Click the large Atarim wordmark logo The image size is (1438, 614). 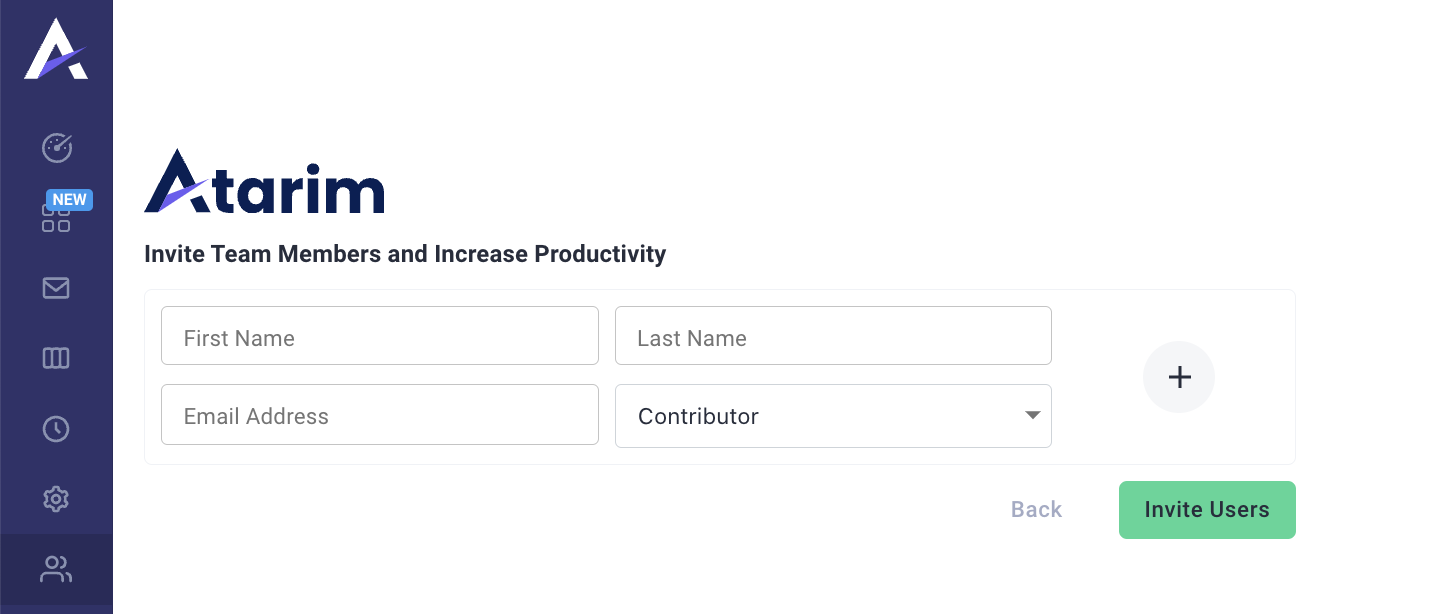[x=264, y=181]
